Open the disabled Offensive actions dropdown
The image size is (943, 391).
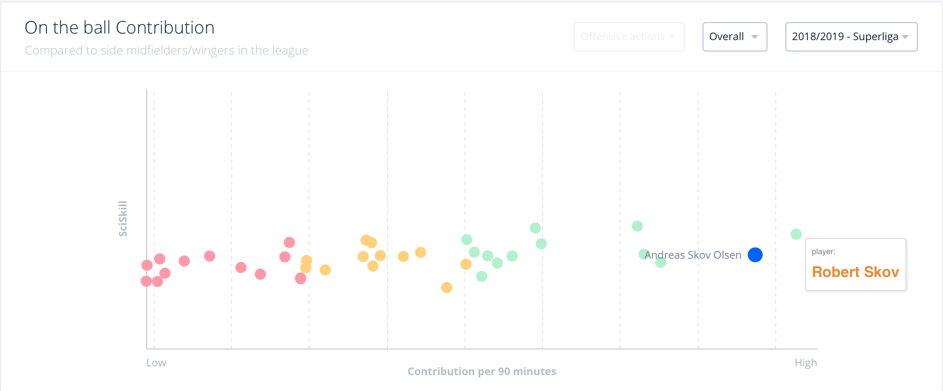pyautogui.click(x=629, y=37)
